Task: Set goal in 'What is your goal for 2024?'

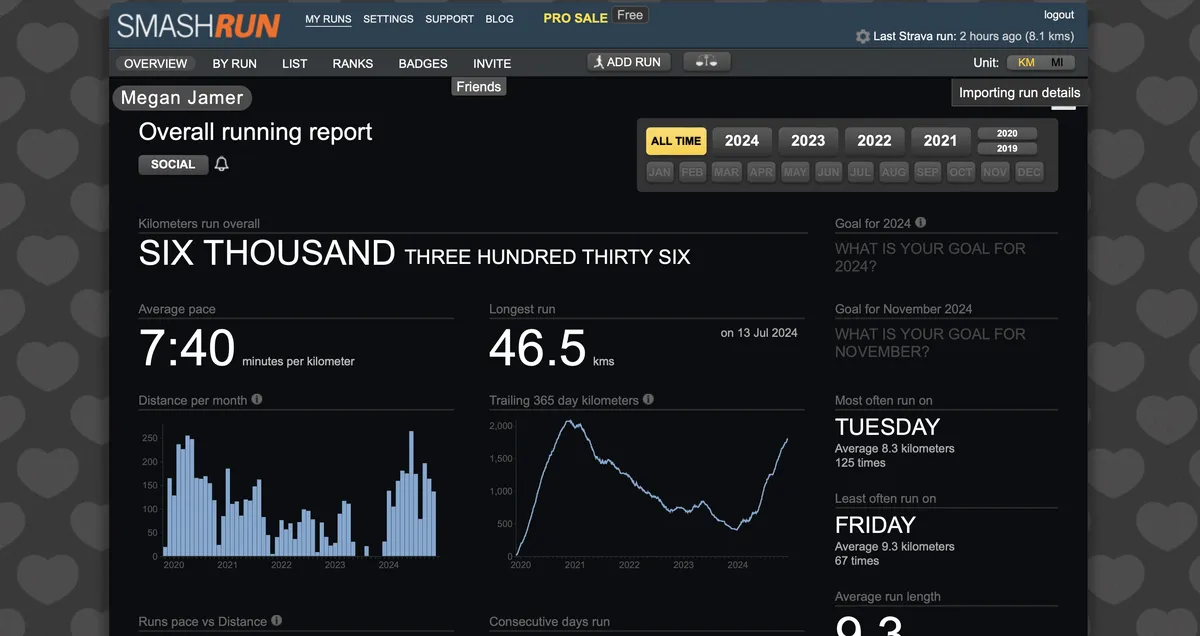Action: pyautogui.click(x=930, y=257)
